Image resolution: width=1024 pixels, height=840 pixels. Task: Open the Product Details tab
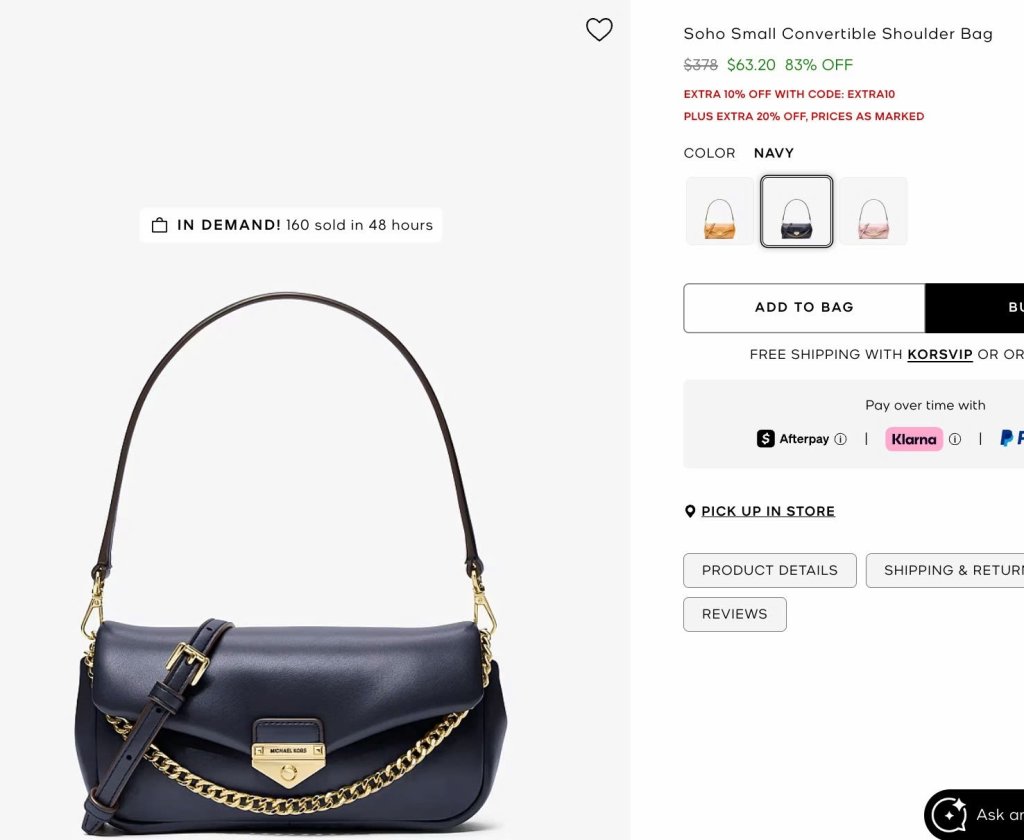point(770,570)
